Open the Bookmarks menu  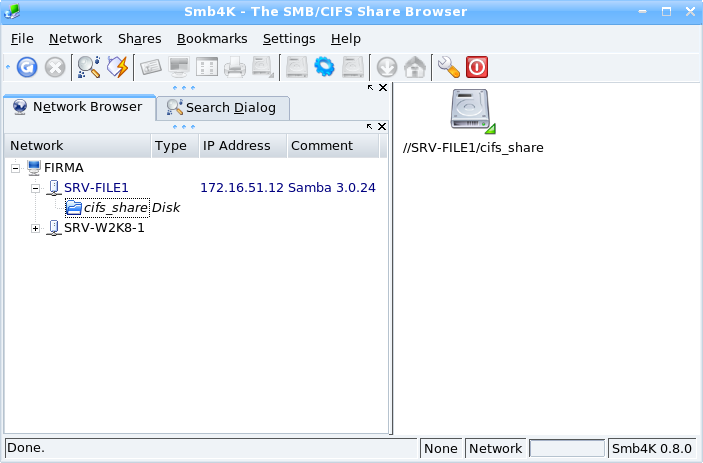point(212,39)
